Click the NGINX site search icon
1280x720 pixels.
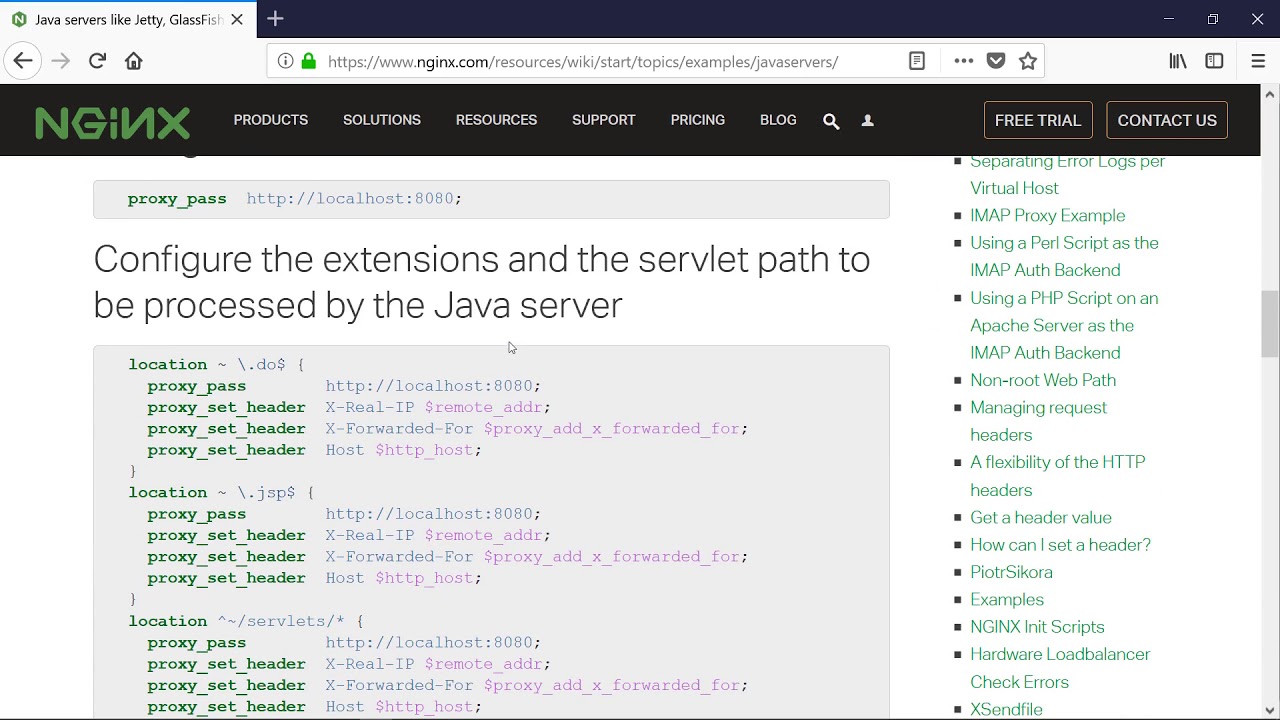(831, 121)
